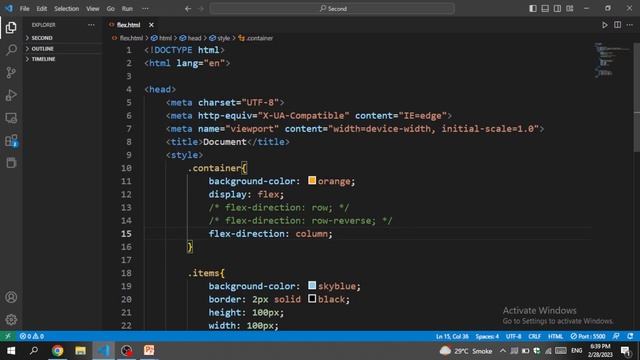Screen dimensions: 640x360
Task: Click the remote window indicator in status bar
Action: coord(8,336)
